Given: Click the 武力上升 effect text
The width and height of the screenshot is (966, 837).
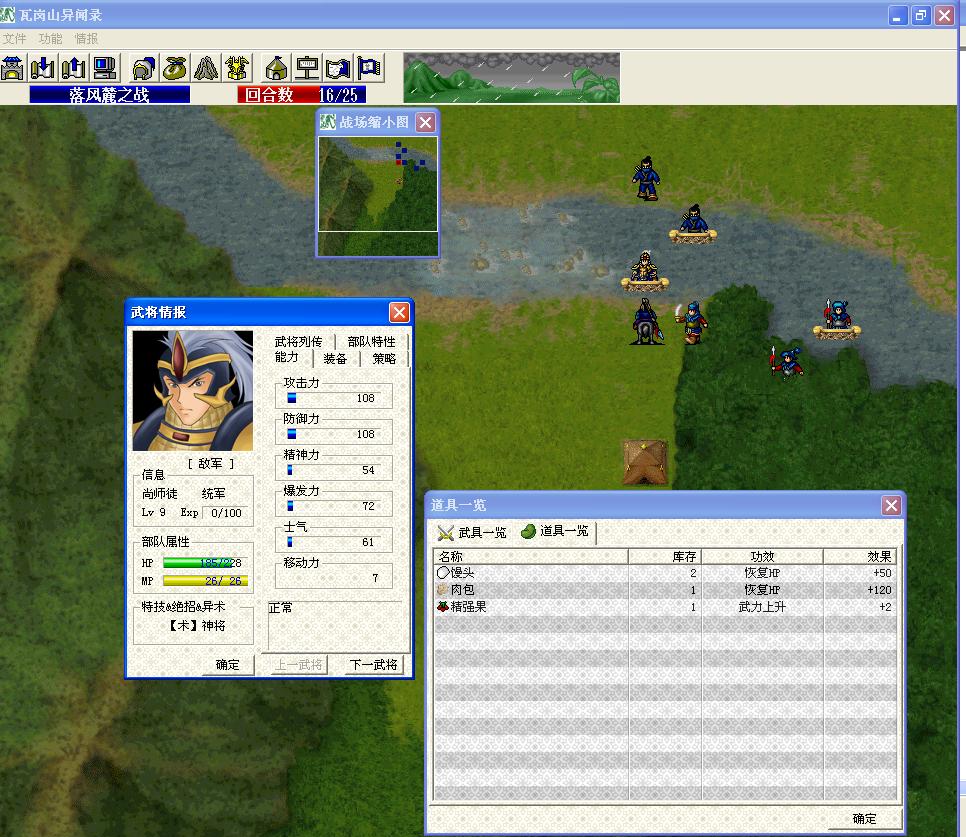Looking at the screenshot, I should (x=762, y=607).
